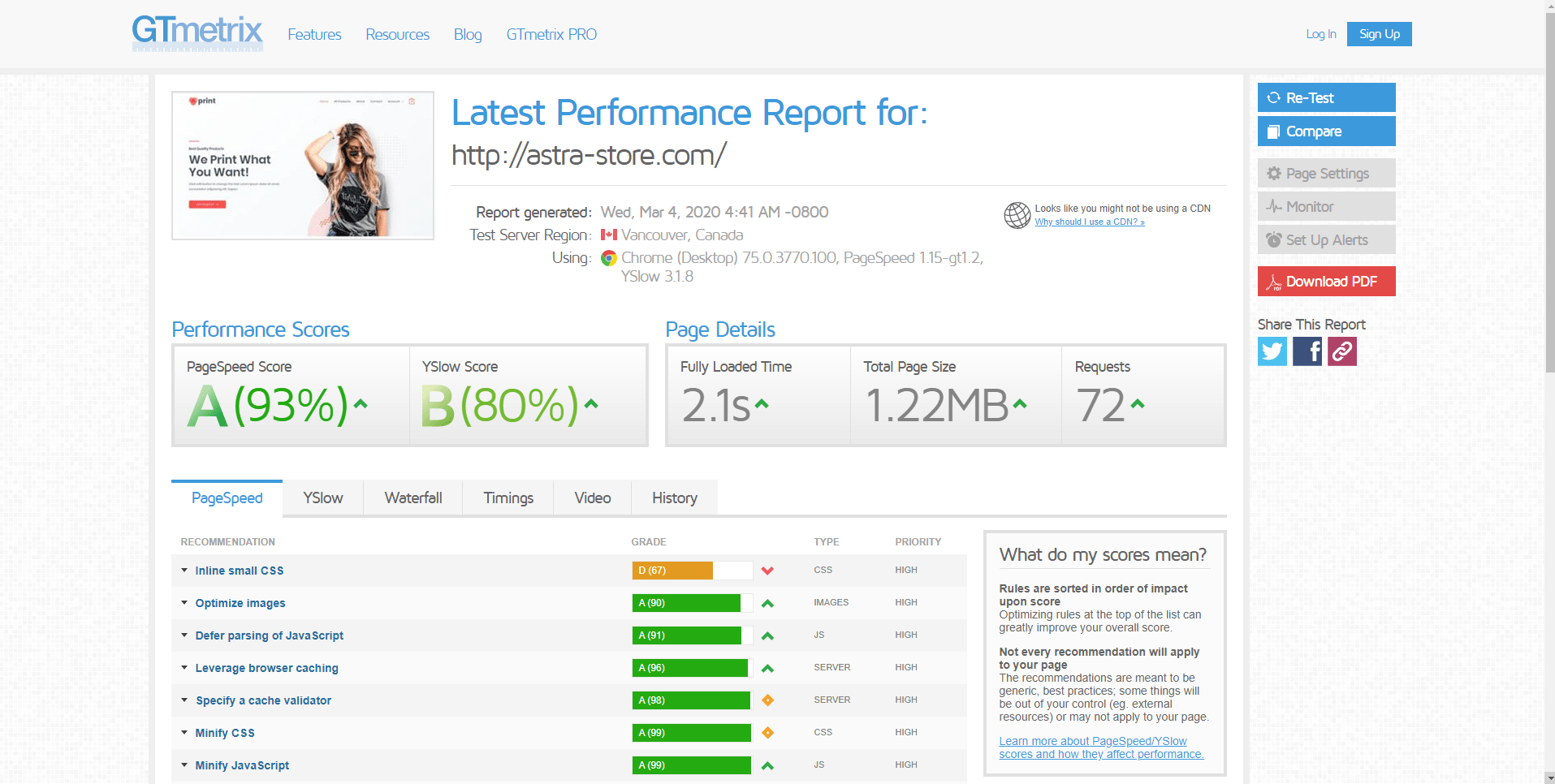
Task: Share report via Twitter icon
Action: pos(1272,351)
